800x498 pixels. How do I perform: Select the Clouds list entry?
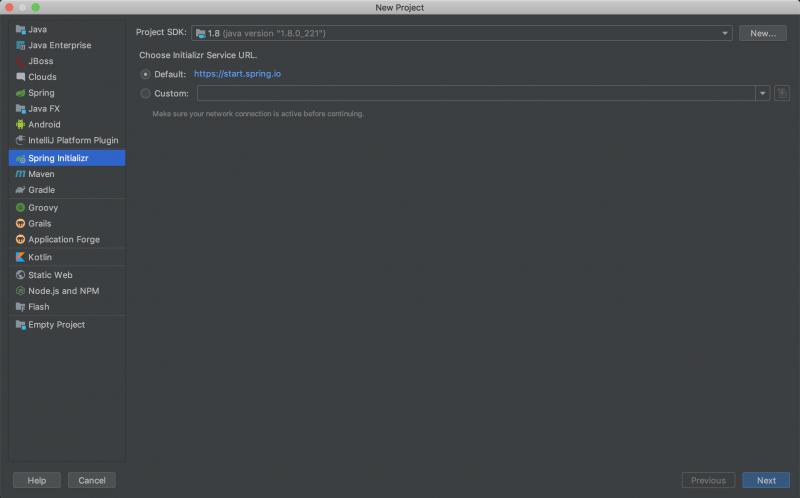click(67, 77)
